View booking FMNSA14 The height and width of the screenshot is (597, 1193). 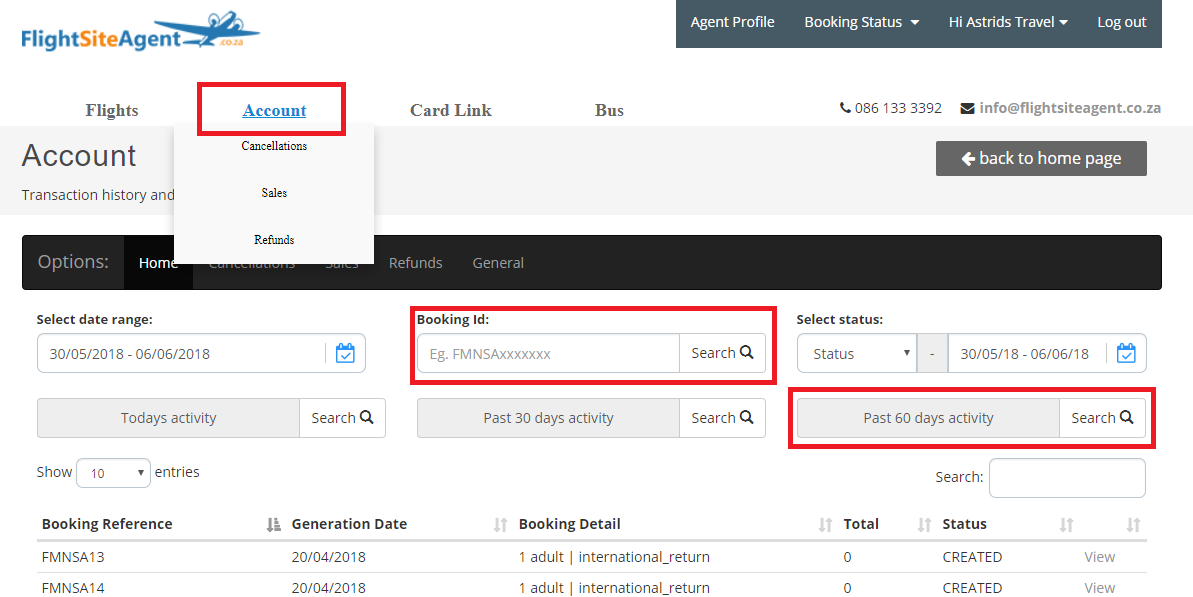tap(1099, 588)
